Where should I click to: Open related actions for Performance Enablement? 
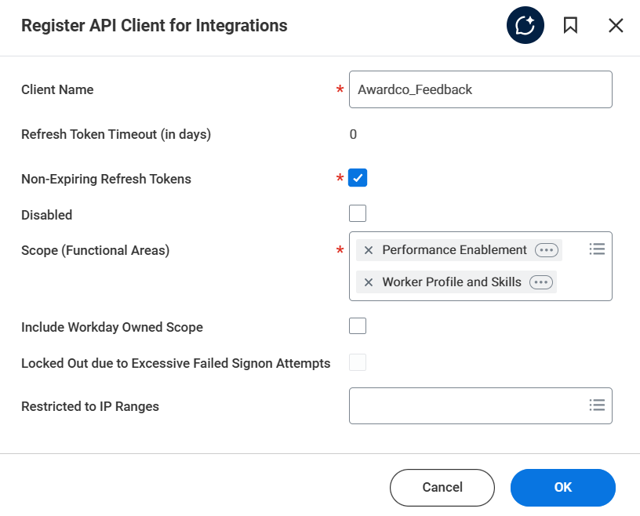[546, 250]
